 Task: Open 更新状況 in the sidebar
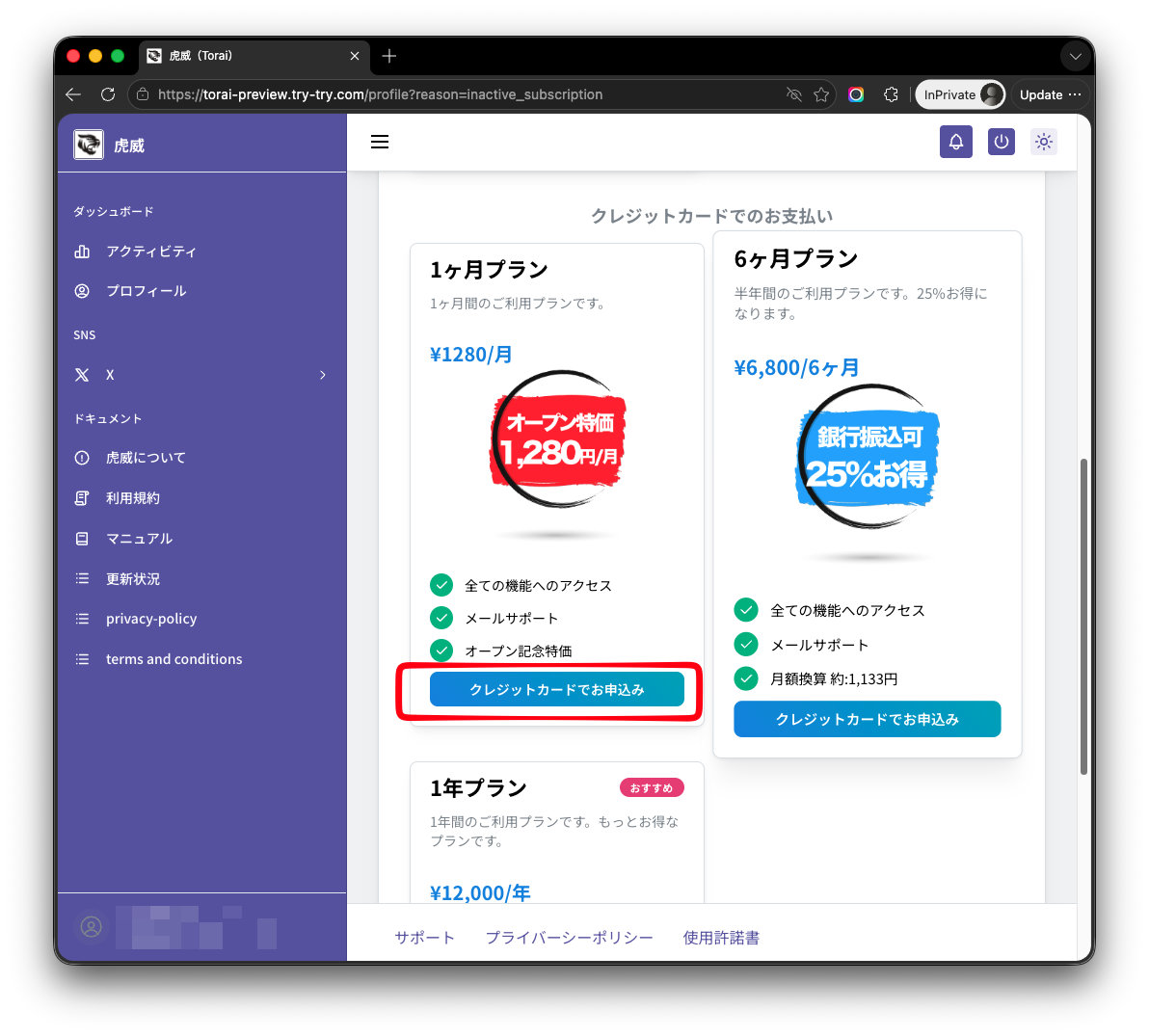click(133, 579)
